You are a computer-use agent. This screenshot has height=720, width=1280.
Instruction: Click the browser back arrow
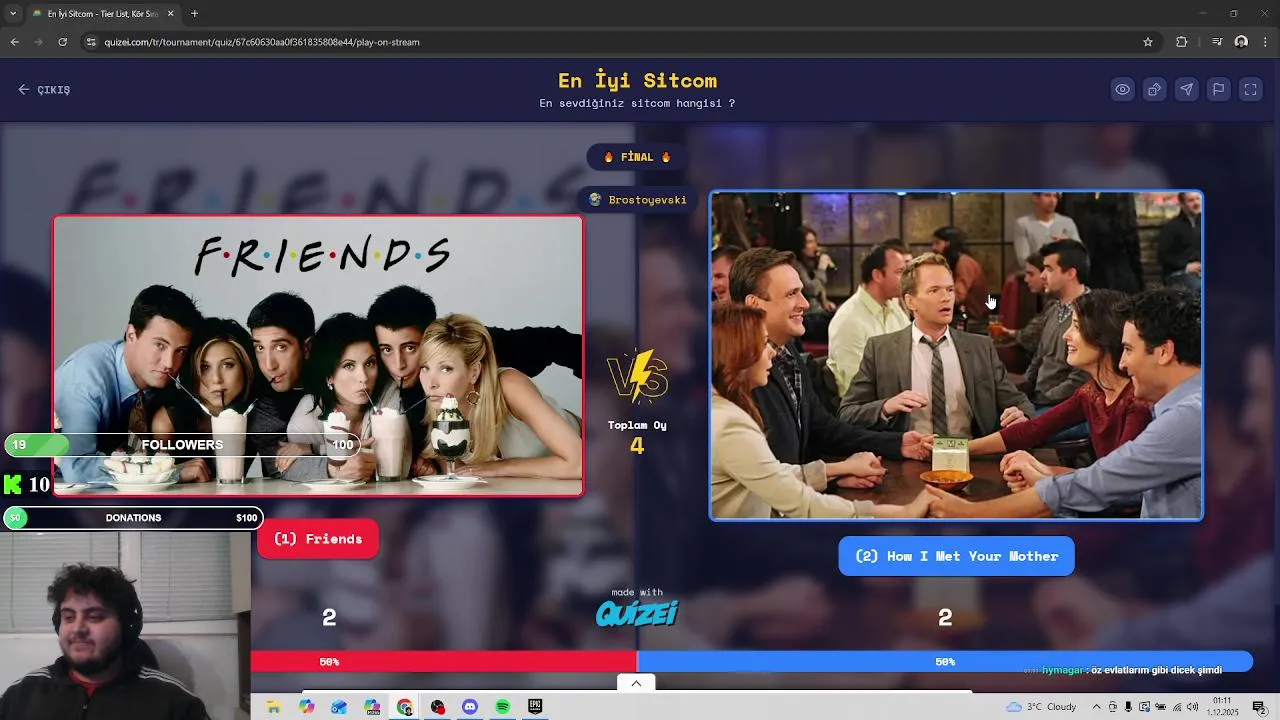[15, 42]
